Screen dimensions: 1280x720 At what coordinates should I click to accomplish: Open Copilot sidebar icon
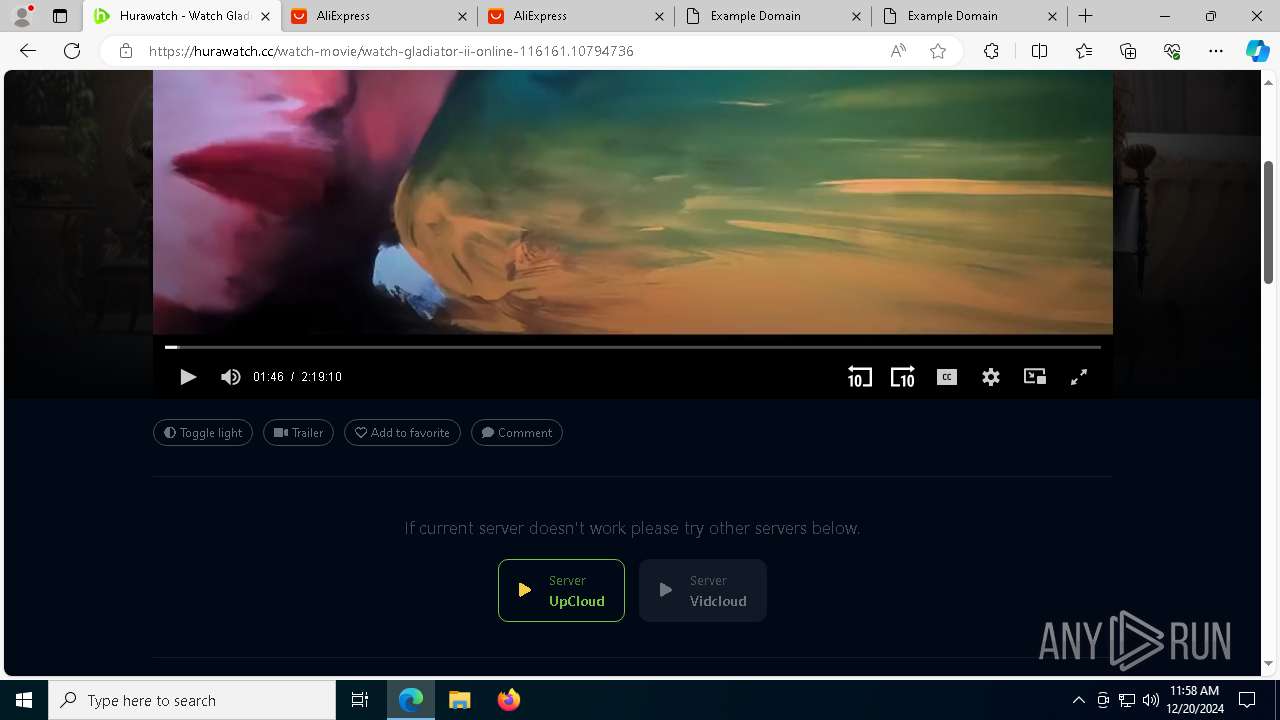point(1257,51)
